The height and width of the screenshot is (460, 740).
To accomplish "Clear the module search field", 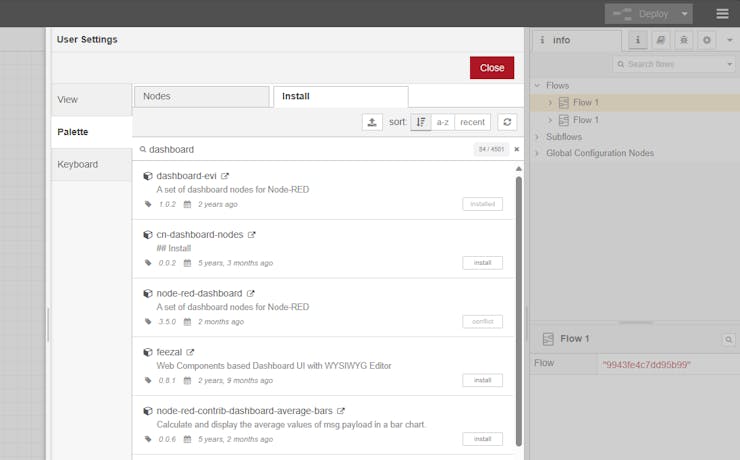I will pos(517,149).
